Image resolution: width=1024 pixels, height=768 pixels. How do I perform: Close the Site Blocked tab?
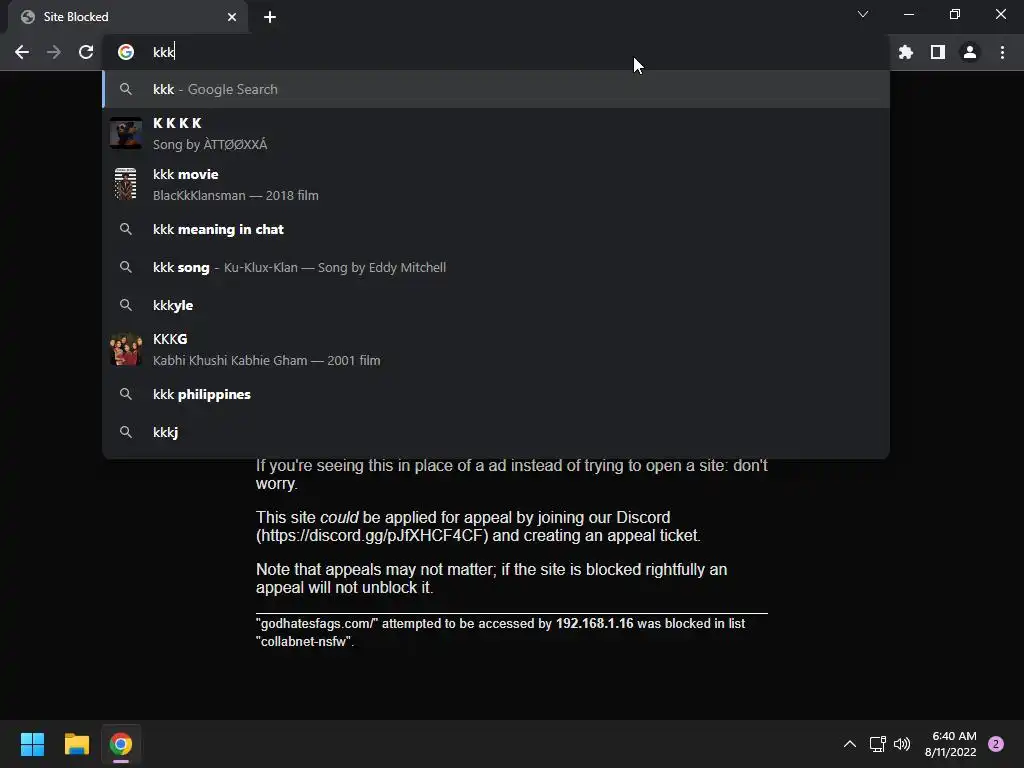(232, 17)
